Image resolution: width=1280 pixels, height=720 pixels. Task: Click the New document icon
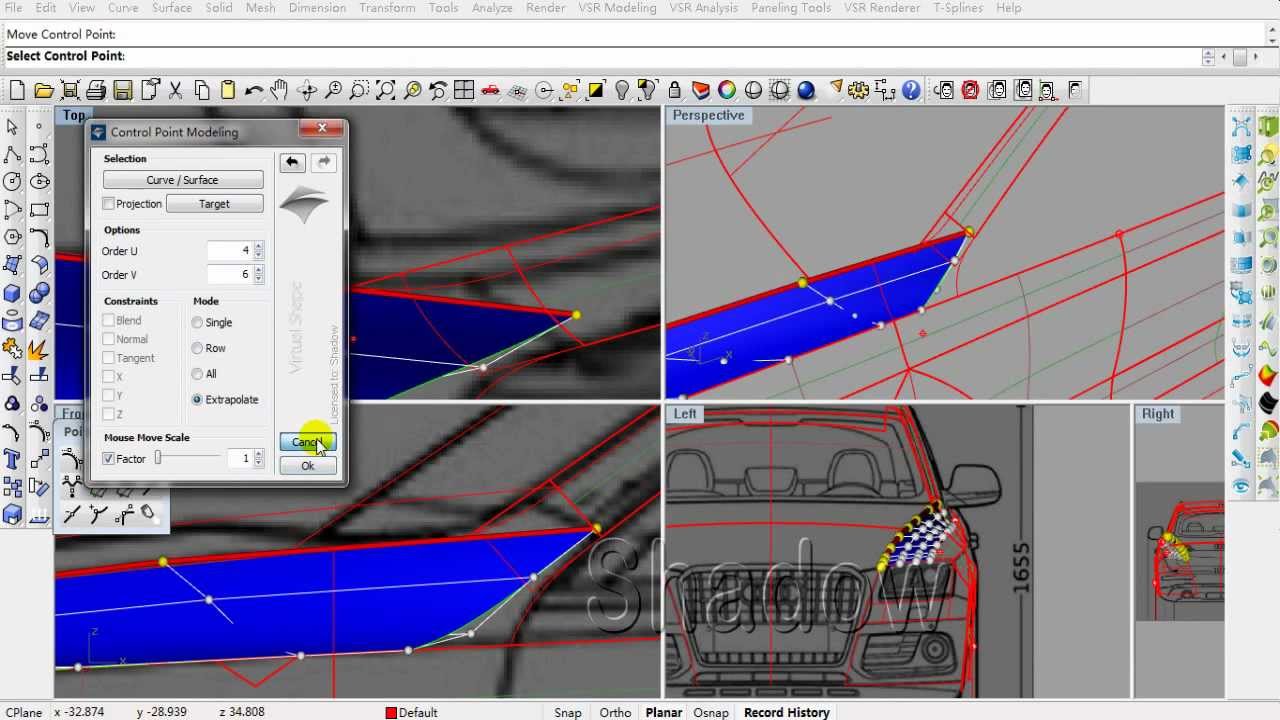(x=17, y=91)
